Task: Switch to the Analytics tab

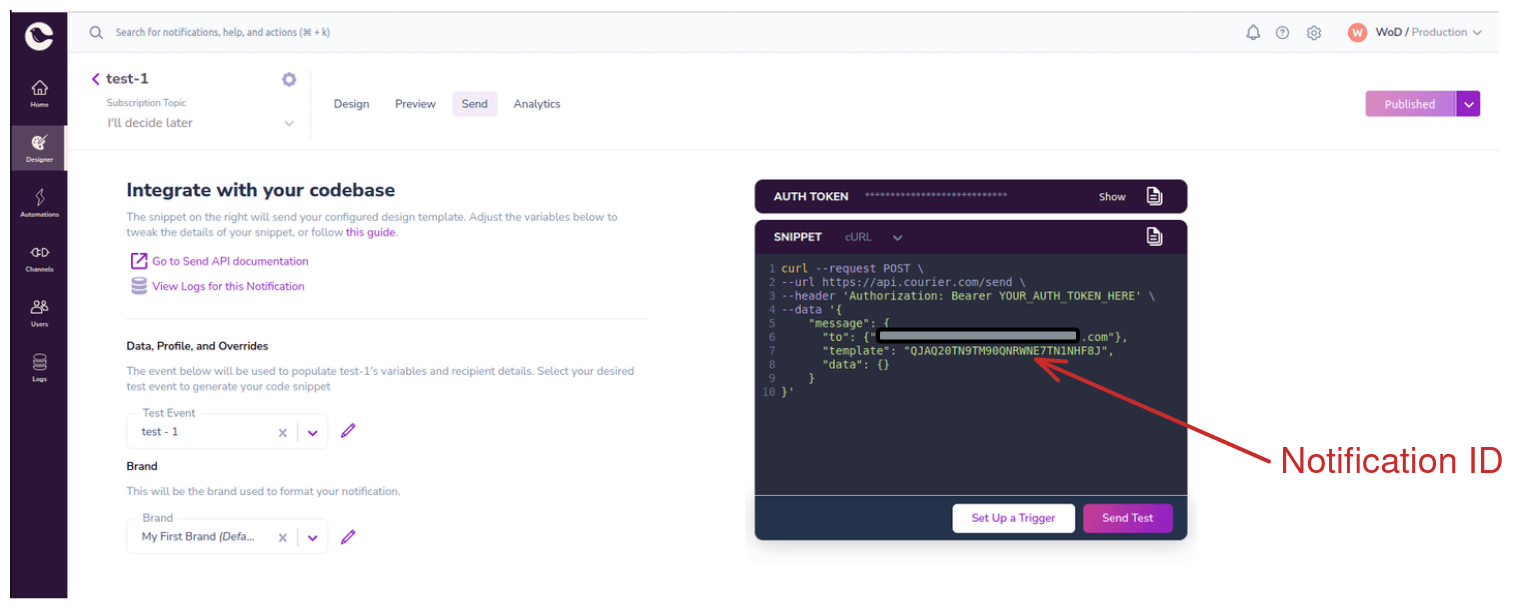Action: click(537, 104)
